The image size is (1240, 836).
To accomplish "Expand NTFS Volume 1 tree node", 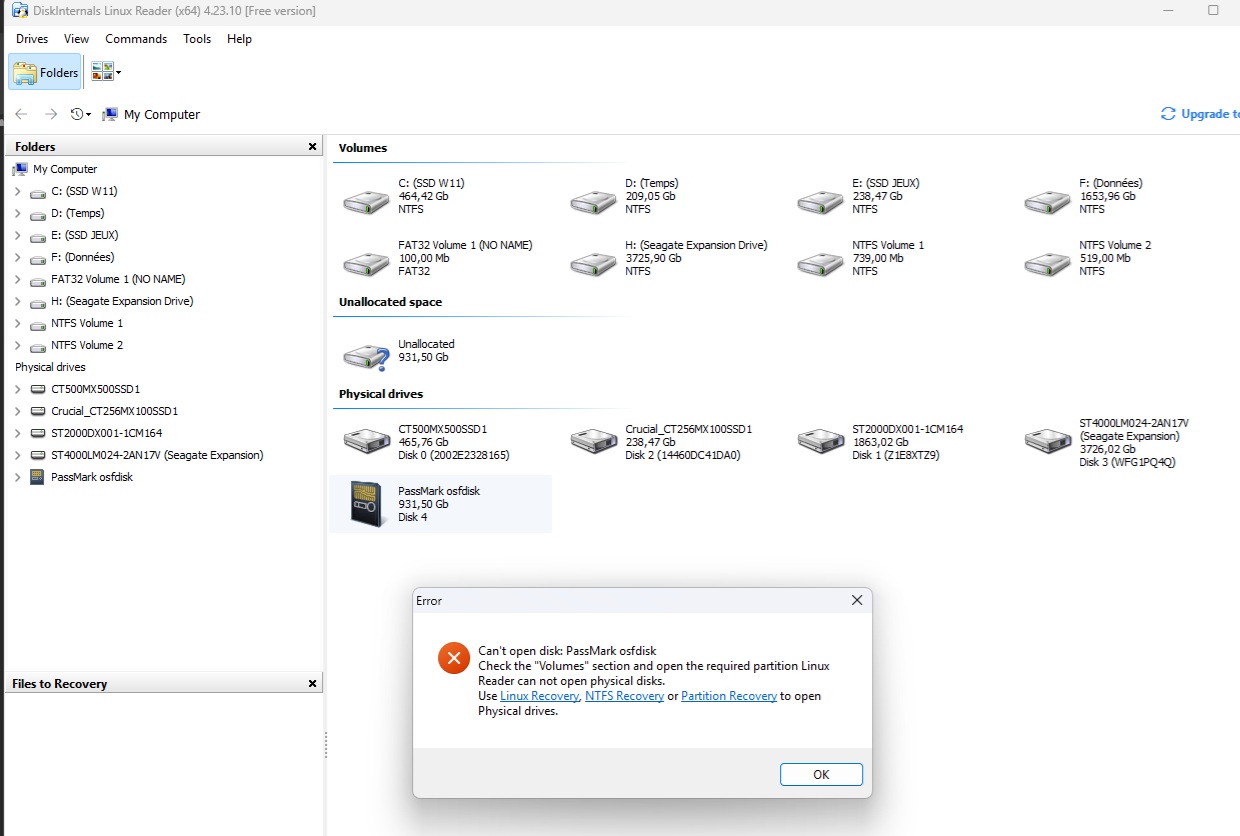I will click(x=18, y=323).
